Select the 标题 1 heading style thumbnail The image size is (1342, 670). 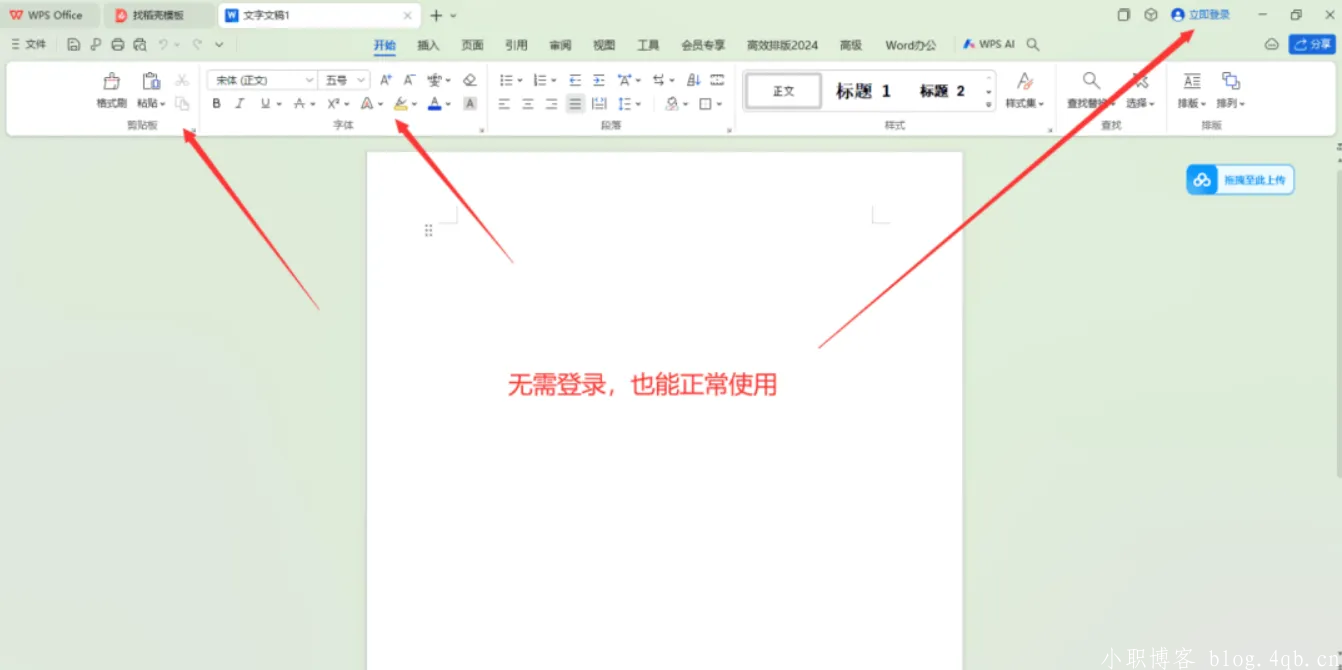(863, 91)
